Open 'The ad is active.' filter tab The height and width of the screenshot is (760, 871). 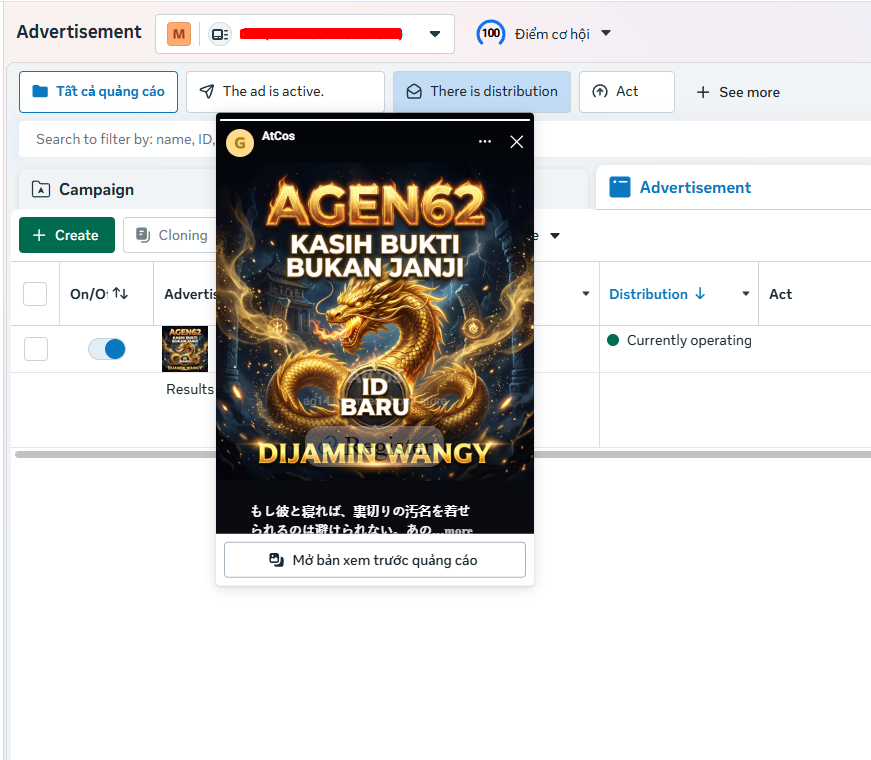coord(285,92)
